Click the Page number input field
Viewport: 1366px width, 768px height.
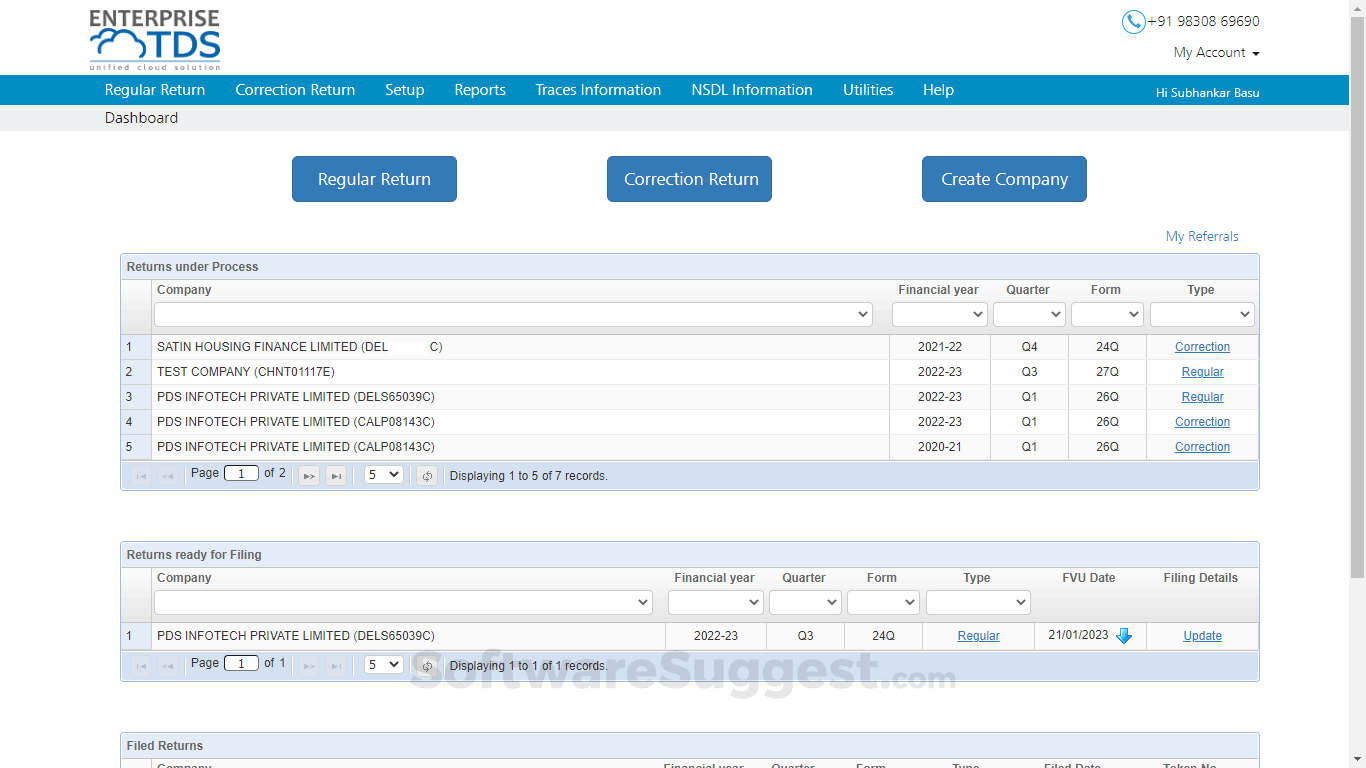click(241, 473)
